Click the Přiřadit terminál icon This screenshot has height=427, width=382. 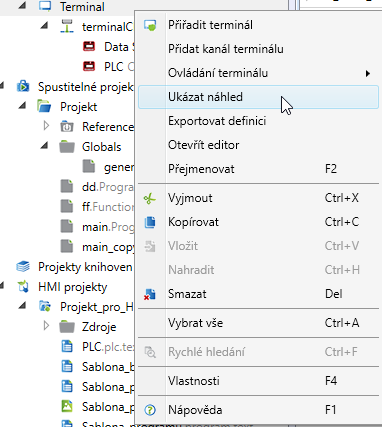(150, 25)
